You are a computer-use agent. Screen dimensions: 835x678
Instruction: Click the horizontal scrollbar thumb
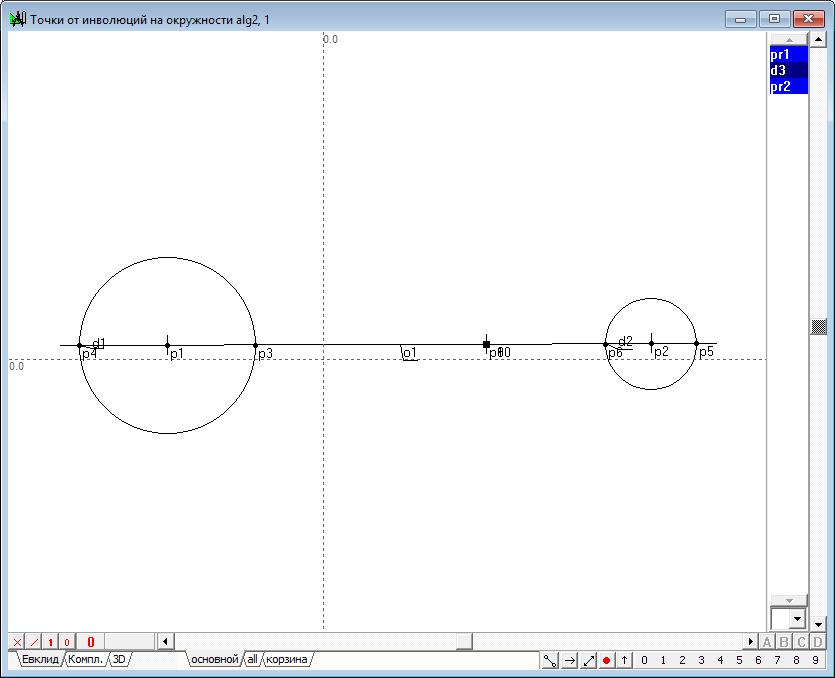(464, 642)
